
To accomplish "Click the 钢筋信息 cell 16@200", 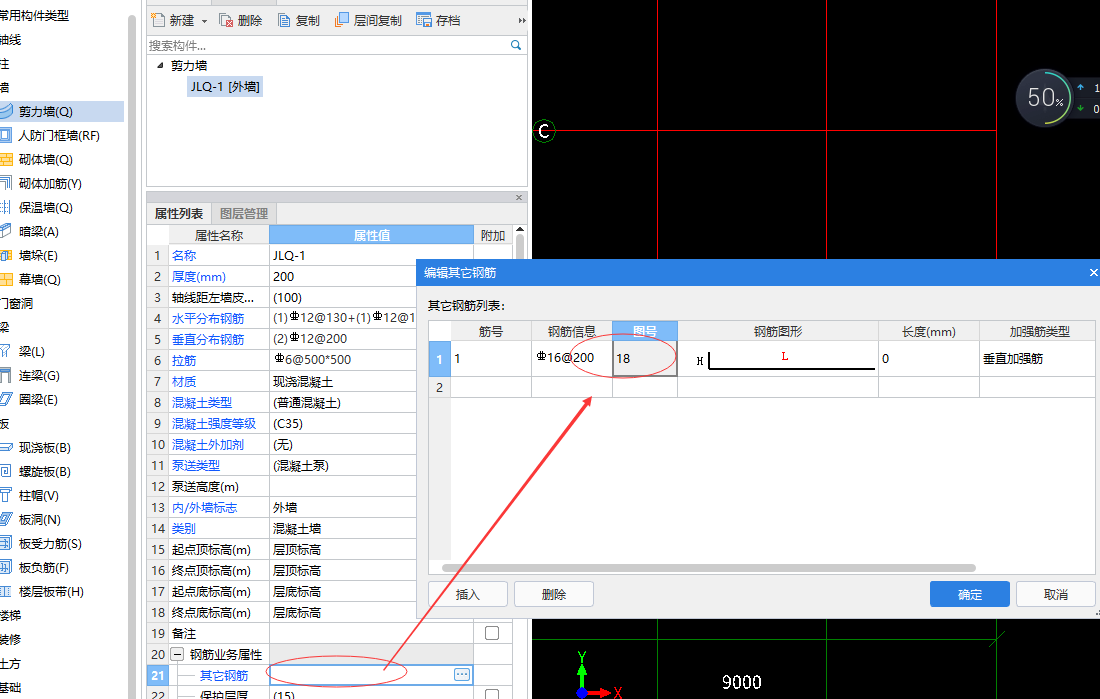I will click(x=572, y=359).
